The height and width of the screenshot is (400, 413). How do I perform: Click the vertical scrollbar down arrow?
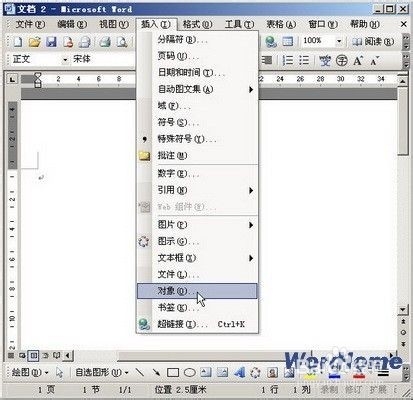pos(403,310)
